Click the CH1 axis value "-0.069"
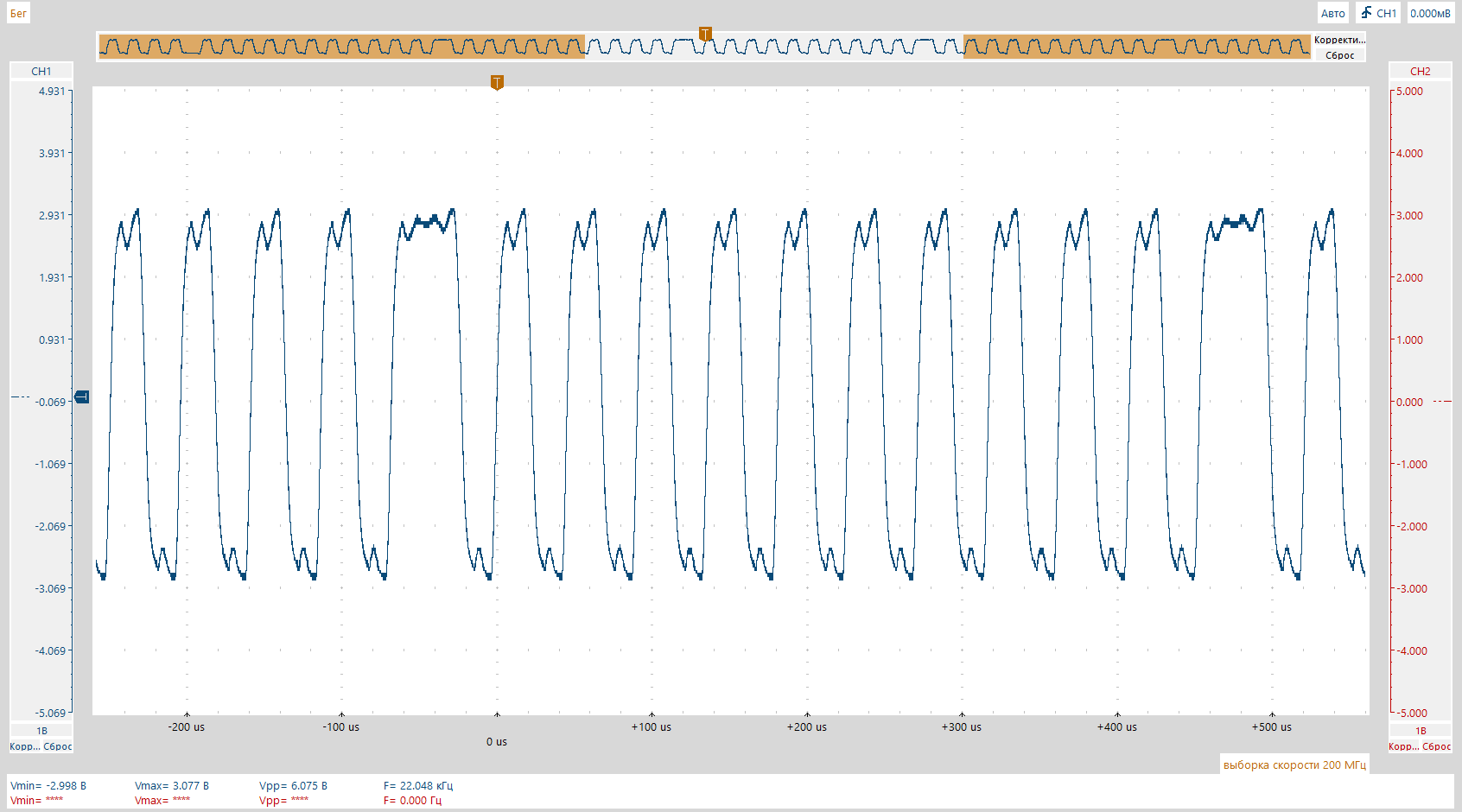This screenshot has height=812, width=1462. click(50, 402)
